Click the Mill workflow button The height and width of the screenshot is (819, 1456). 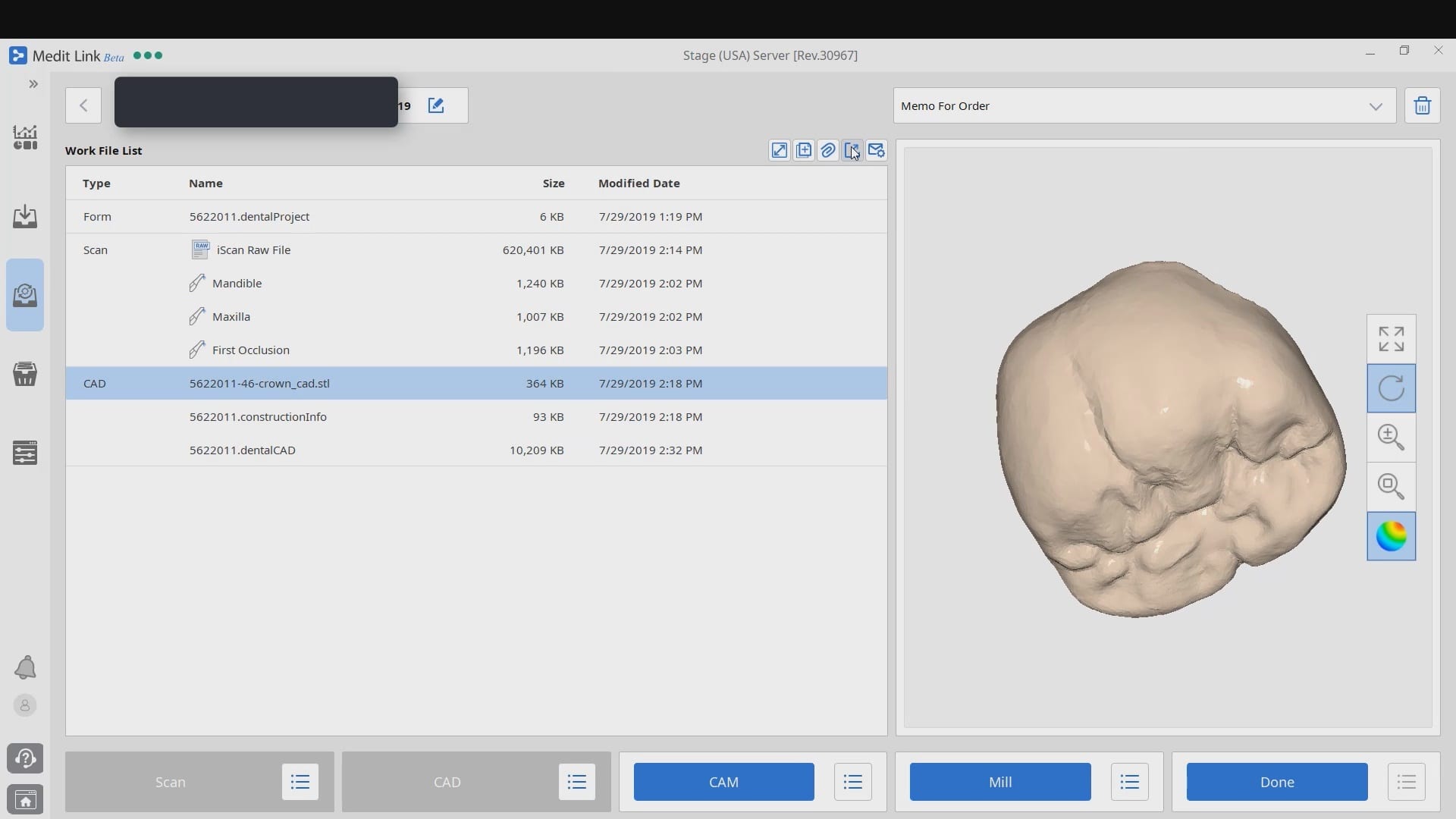tap(1000, 781)
